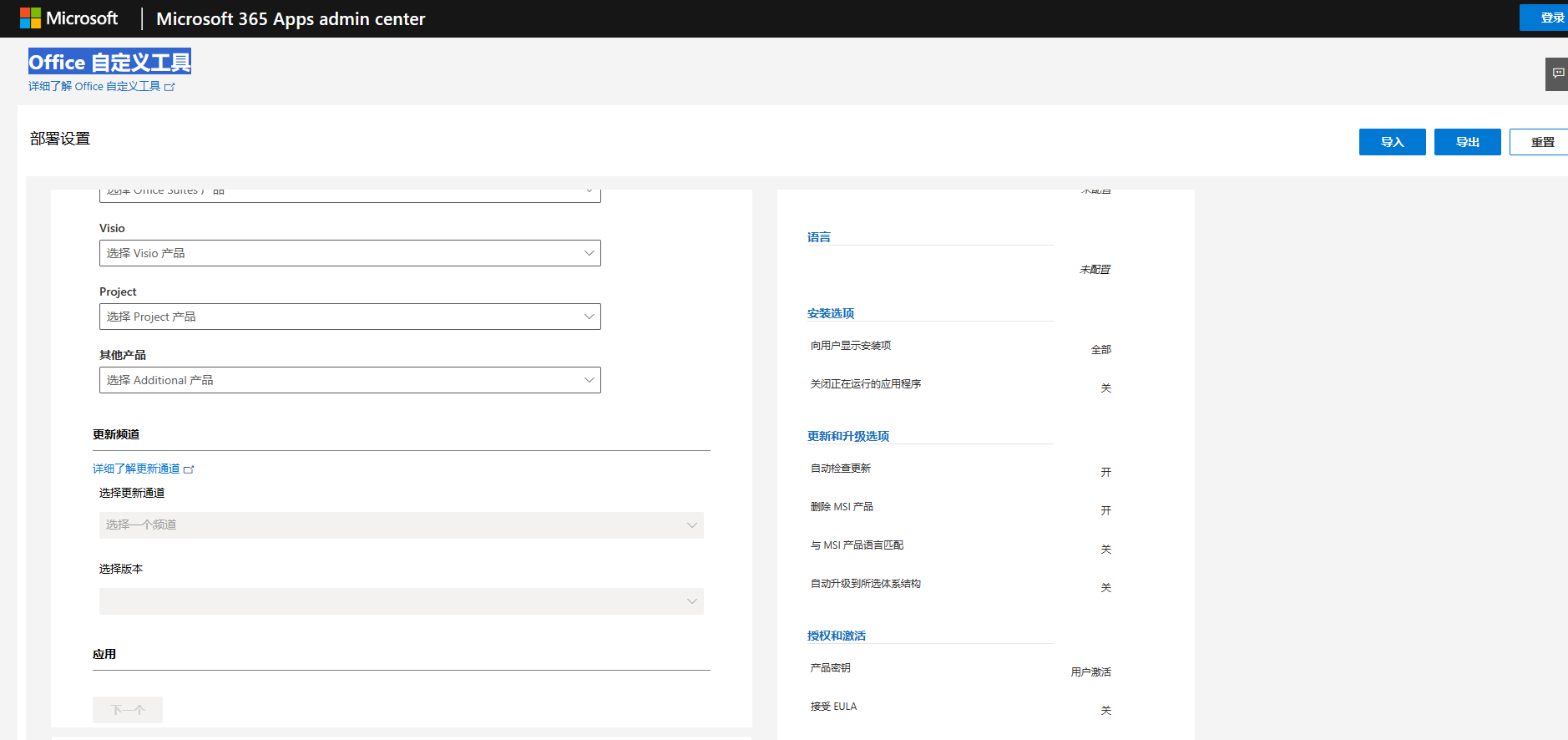Click the 导入 button

pyautogui.click(x=1392, y=142)
